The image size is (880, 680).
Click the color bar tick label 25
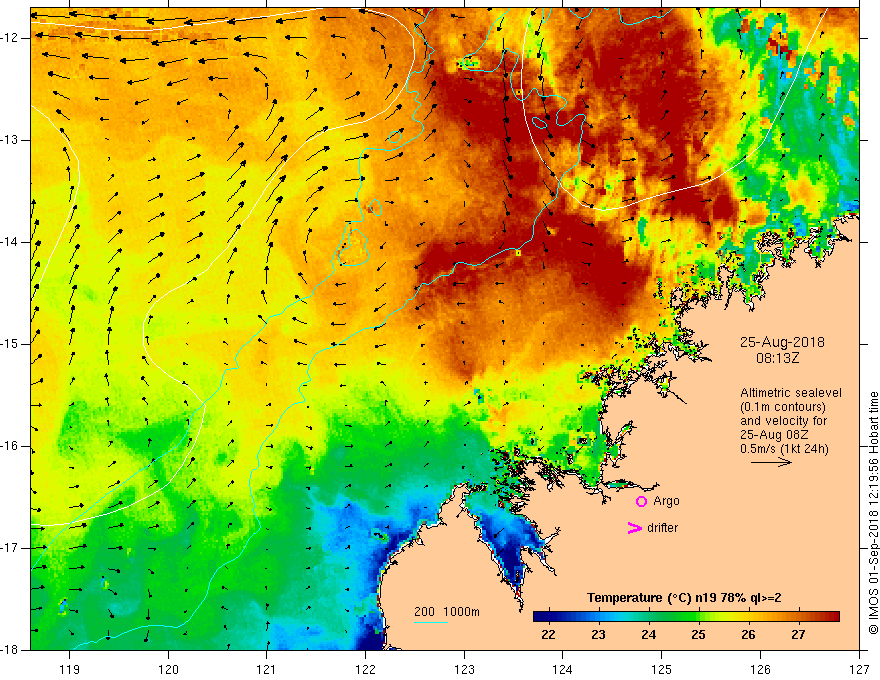tap(698, 635)
